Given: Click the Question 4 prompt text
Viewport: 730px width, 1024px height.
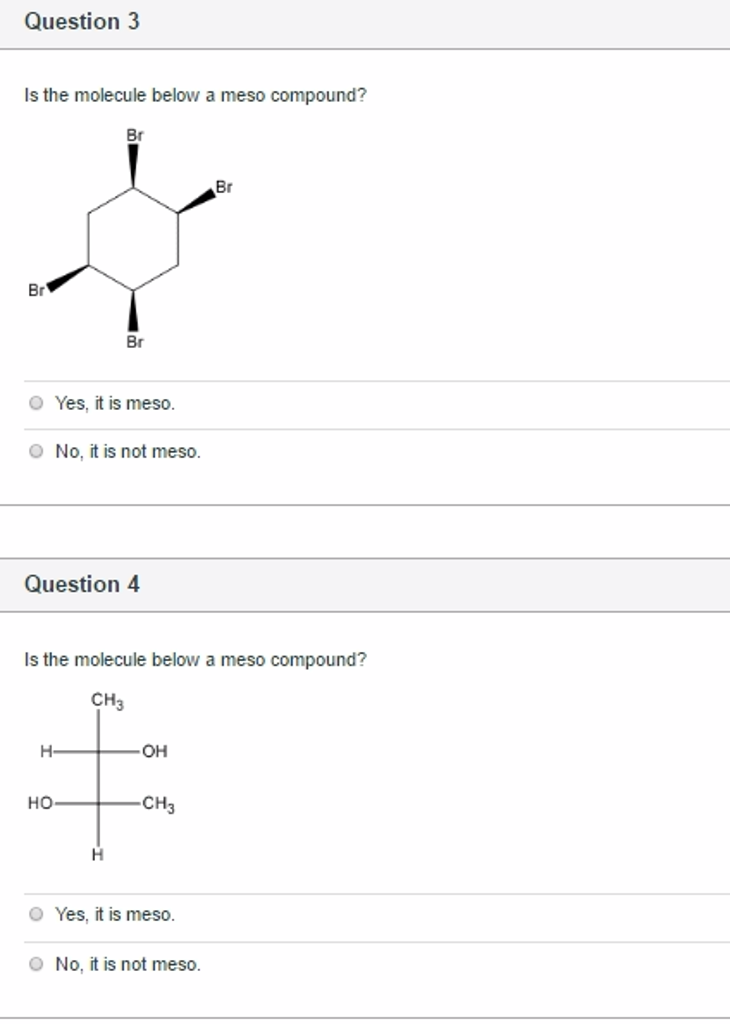Looking at the screenshot, I should click(x=195, y=660).
